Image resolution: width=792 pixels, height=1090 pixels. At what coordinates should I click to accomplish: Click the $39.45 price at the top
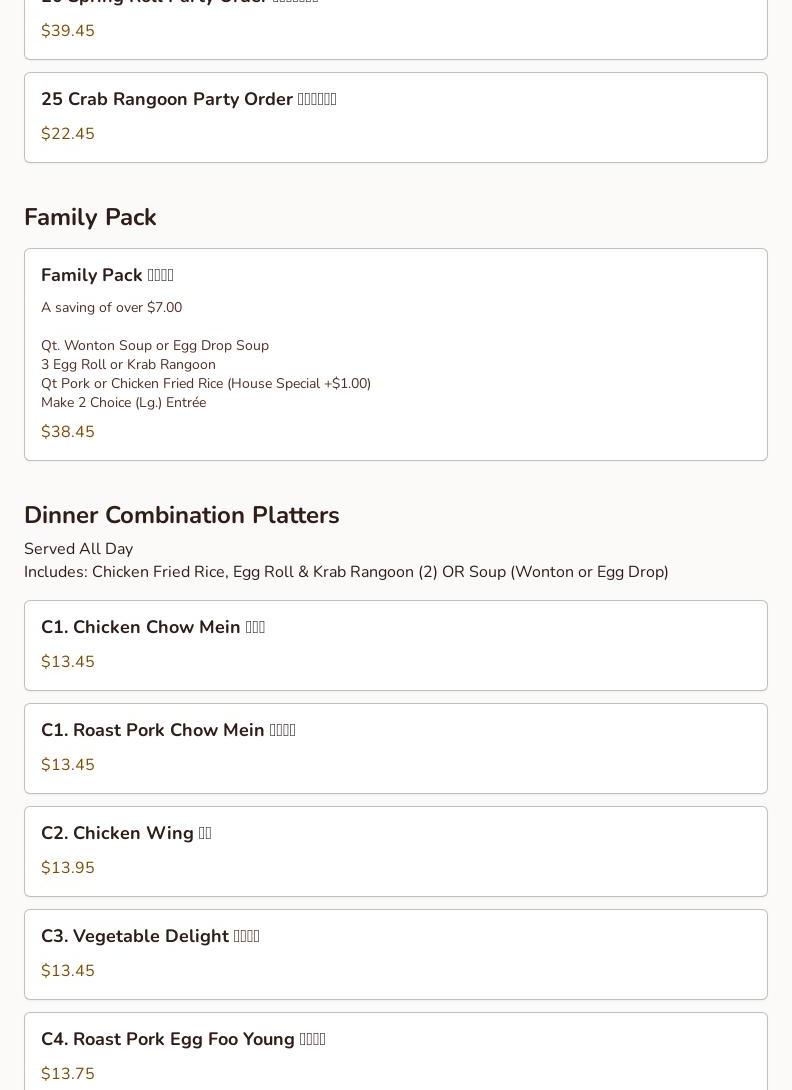[68, 31]
